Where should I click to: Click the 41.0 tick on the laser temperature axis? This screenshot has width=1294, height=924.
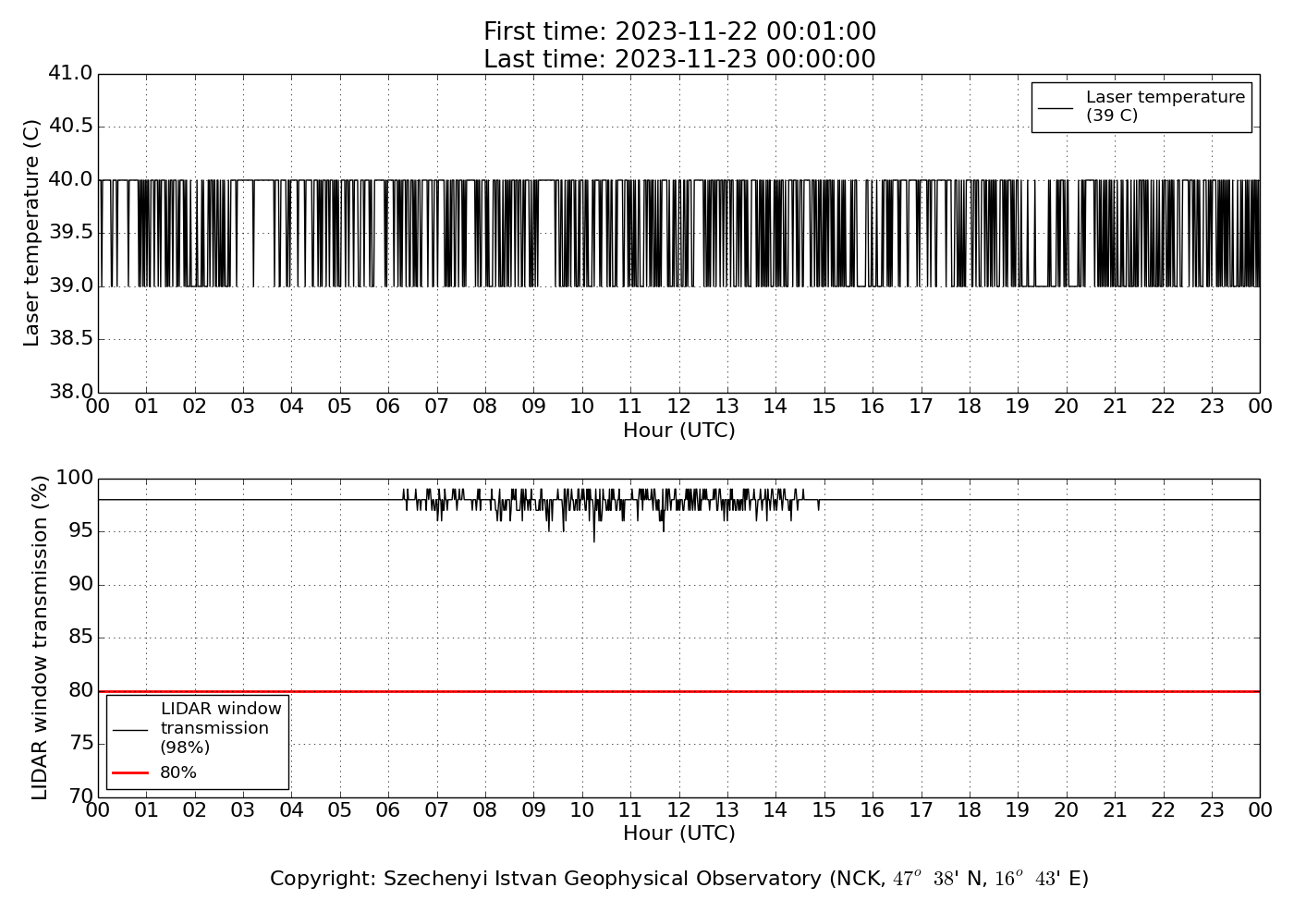[70, 73]
